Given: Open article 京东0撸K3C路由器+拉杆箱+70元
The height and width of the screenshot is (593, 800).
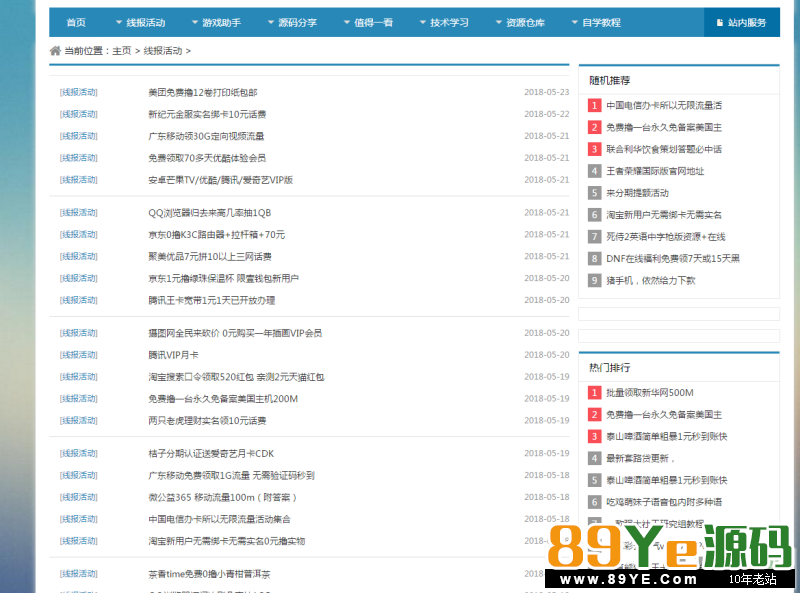Looking at the screenshot, I should (216, 235).
